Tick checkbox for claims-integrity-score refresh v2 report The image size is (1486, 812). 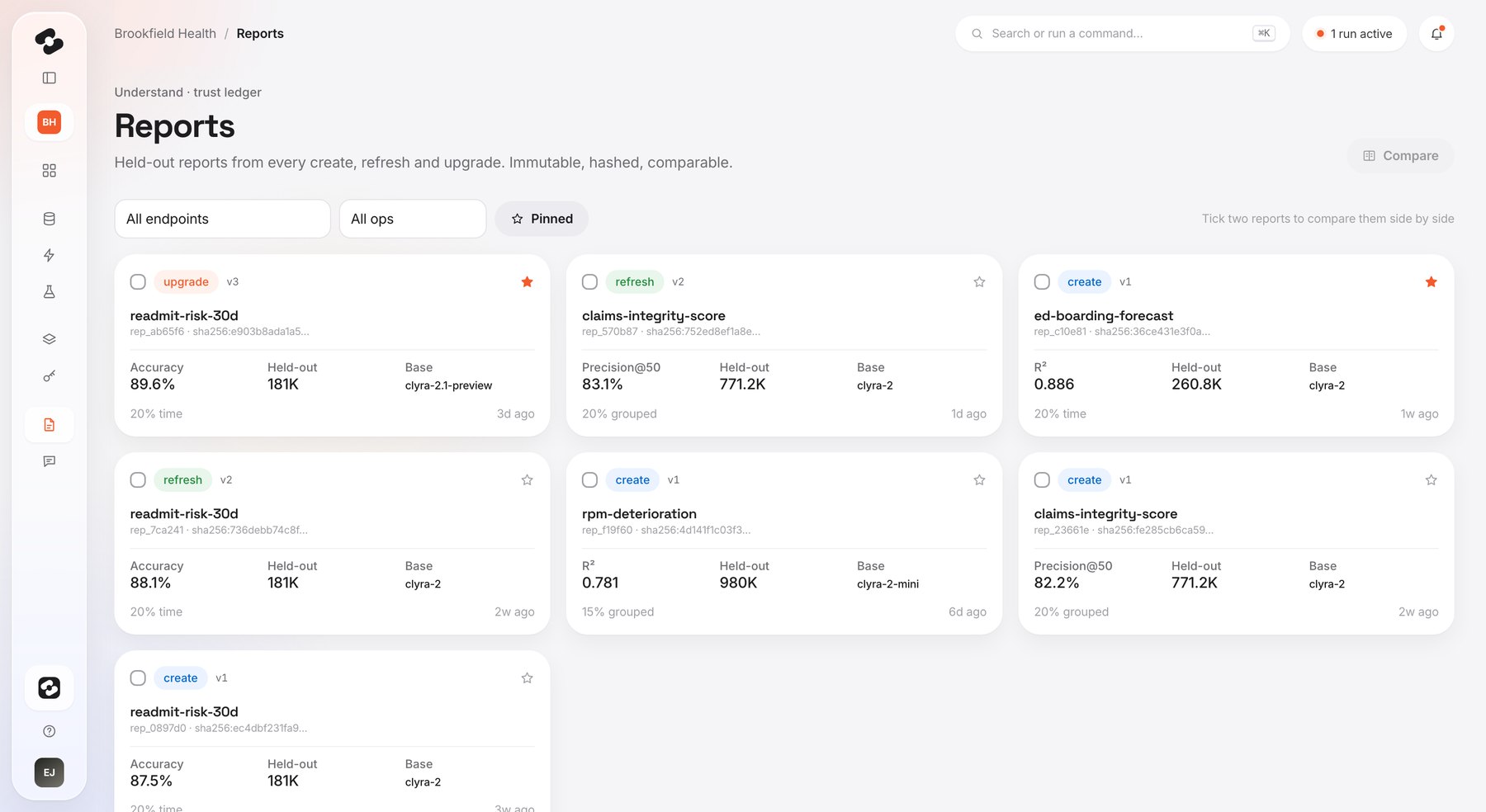[x=589, y=282]
